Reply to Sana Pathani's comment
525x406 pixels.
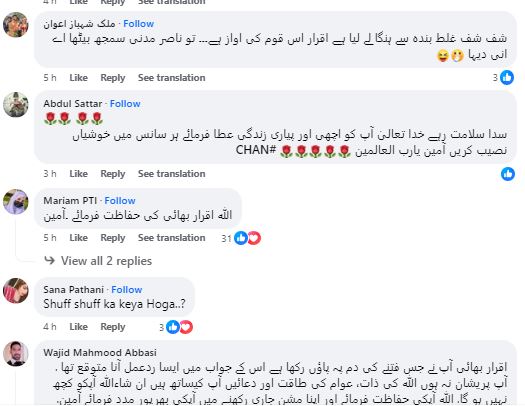tap(113, 327)
